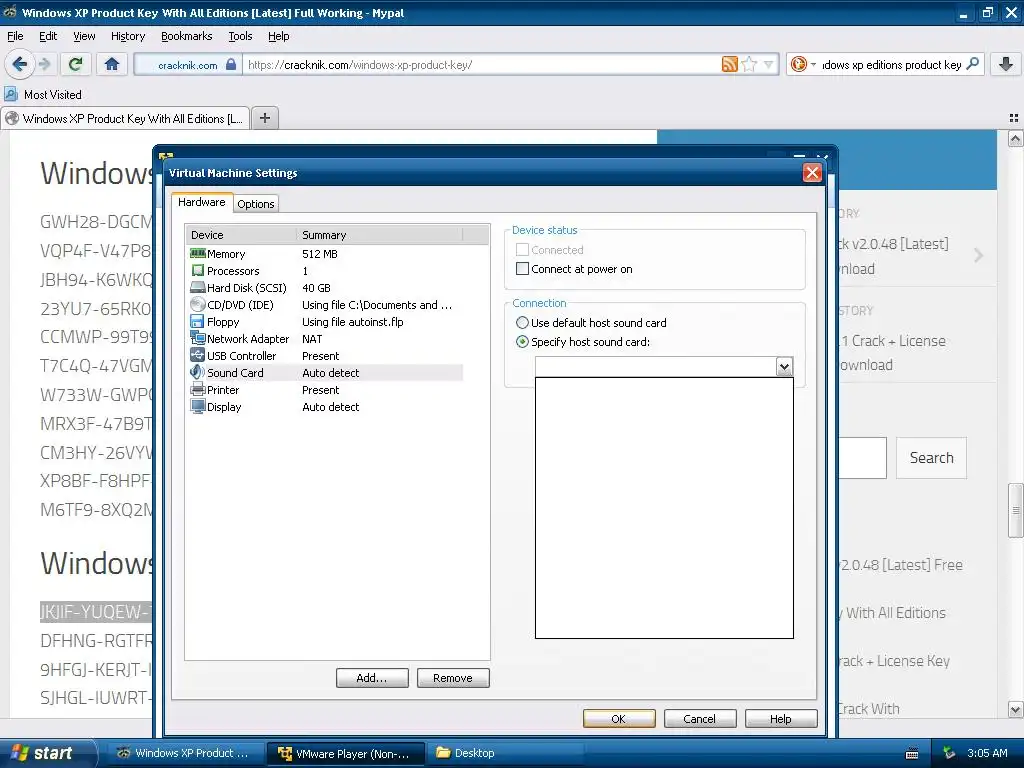Image resolution: width=1024 pixels, height=768 pixels.
Task: Select the Floppy device icon
Action: pos(197,321)
